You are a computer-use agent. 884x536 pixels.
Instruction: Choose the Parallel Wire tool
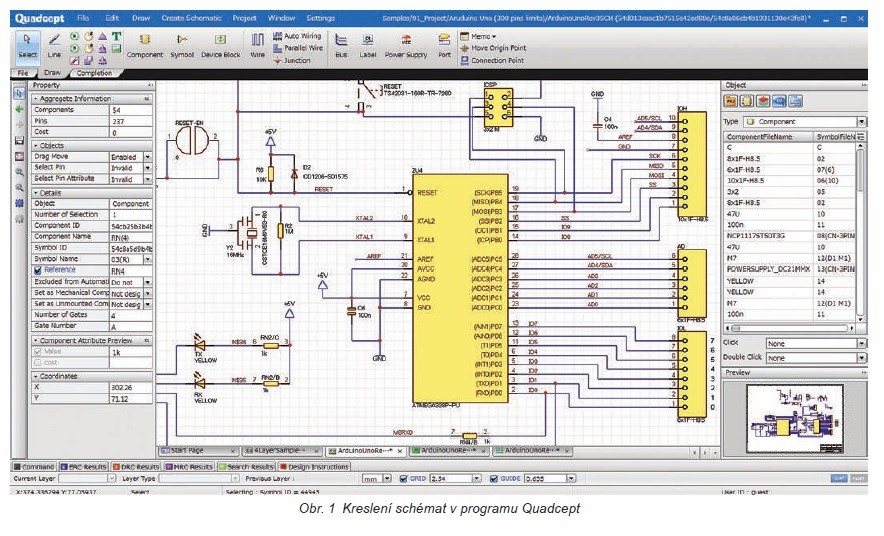pos(298,48)
